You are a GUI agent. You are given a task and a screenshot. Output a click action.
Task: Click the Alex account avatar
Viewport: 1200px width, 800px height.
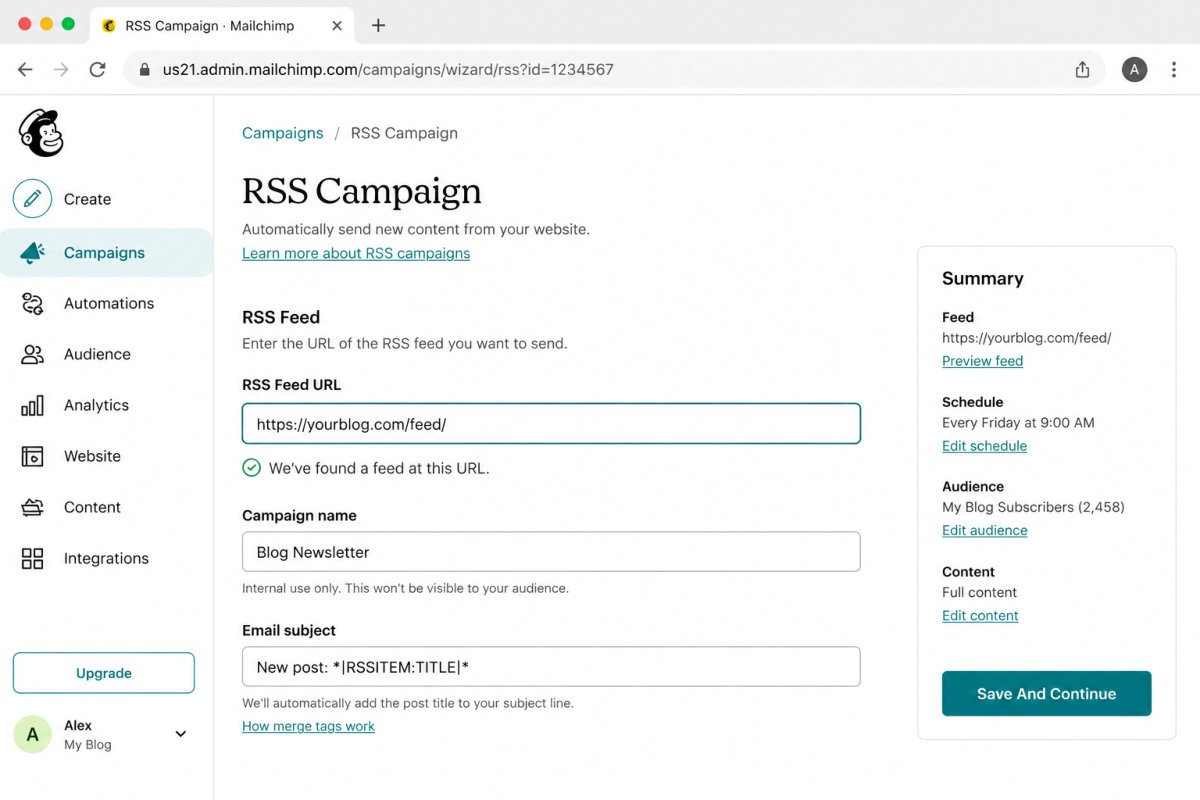pos(32,734)
